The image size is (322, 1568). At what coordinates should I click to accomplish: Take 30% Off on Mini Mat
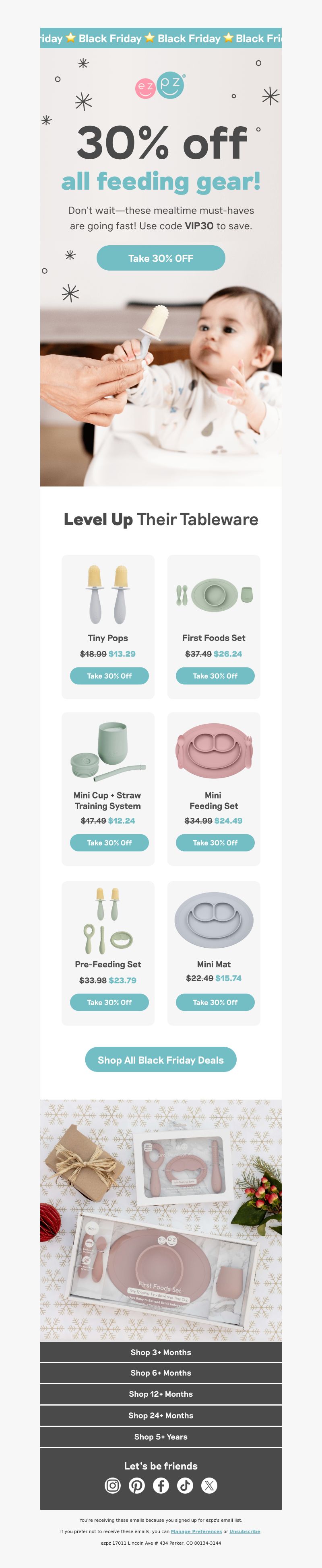(x=215, y=1002)
